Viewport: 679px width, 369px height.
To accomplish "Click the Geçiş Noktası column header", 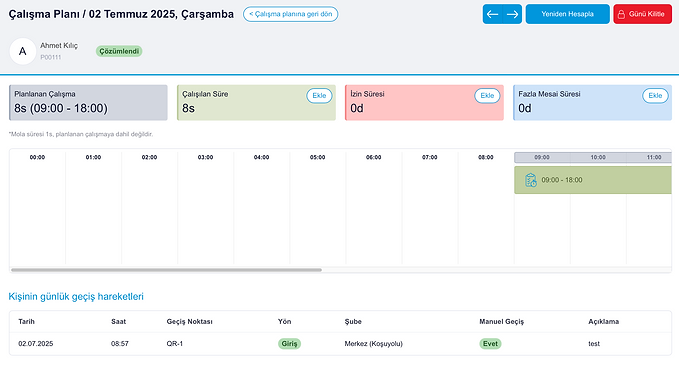I will (x=189, y=321).
